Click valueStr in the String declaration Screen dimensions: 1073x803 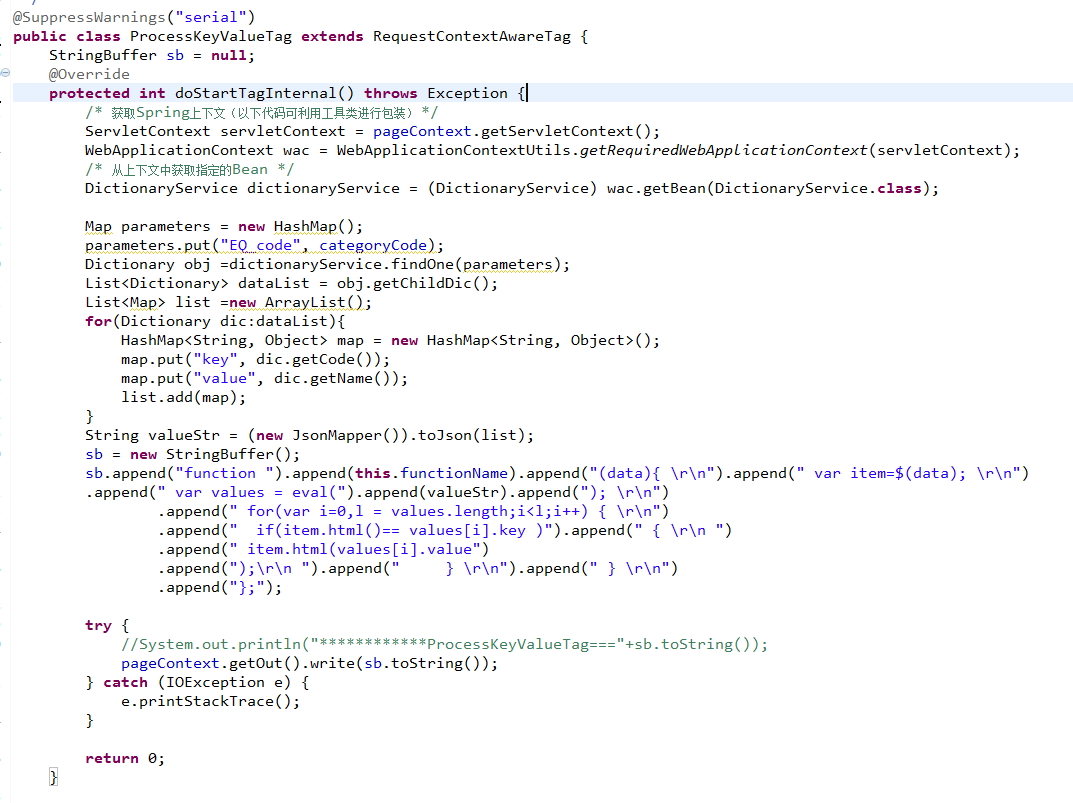pyautogui.click(x=184, y=435)
